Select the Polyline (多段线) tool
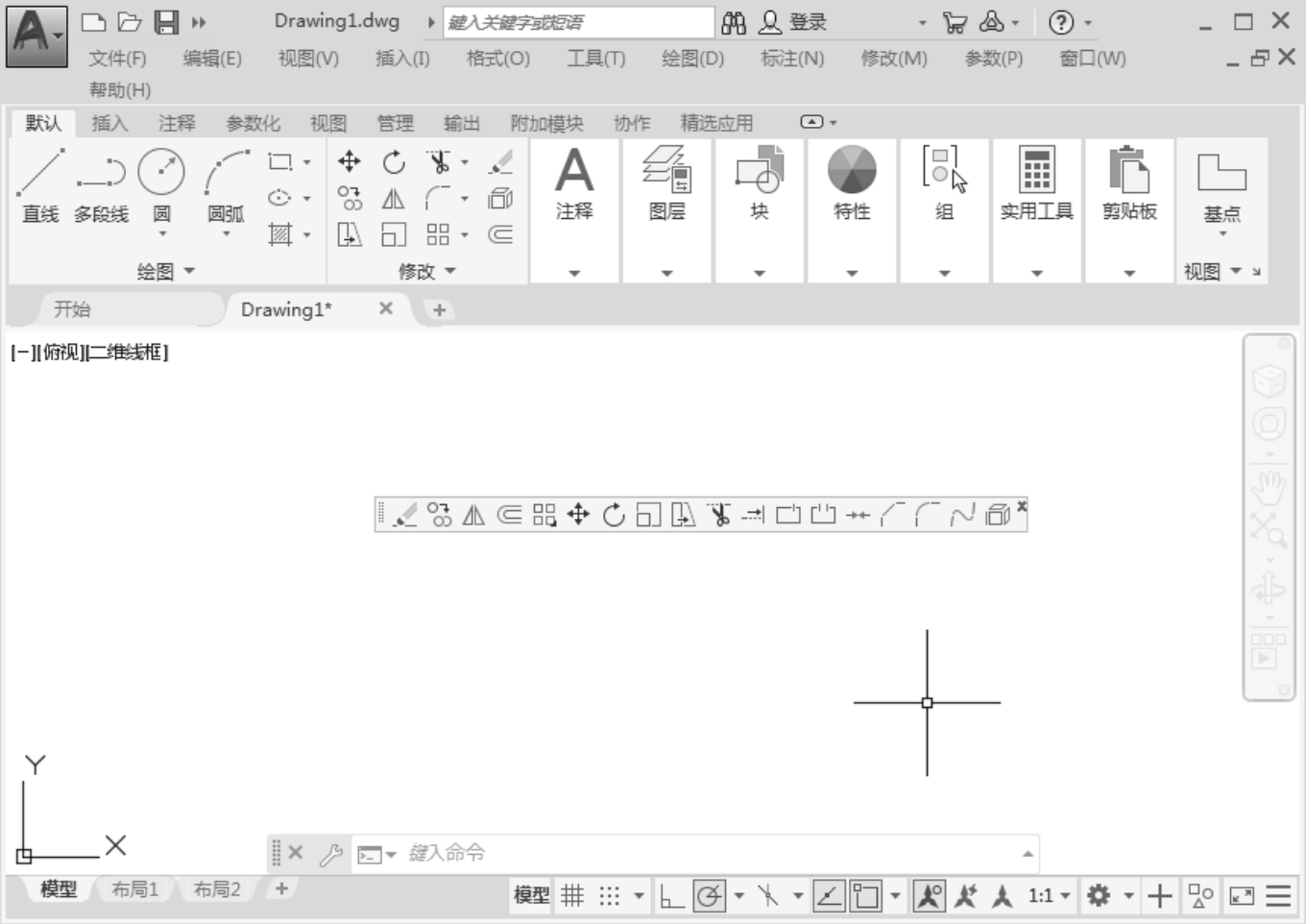This screenshot has width=1306, height=924. (x=101, y=185)
